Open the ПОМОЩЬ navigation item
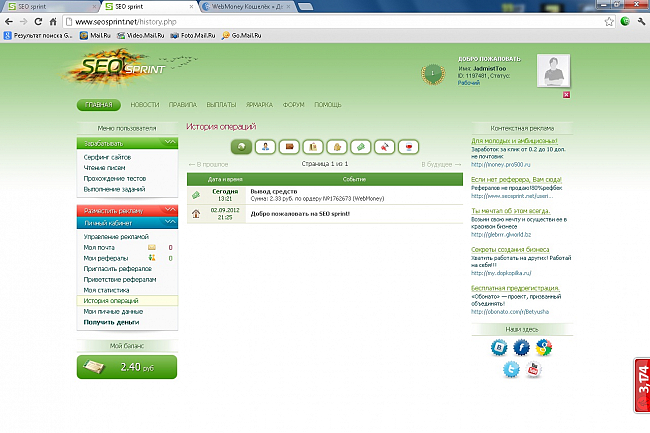The height and width of the screenshot is (433, 650). coord(327,105)
